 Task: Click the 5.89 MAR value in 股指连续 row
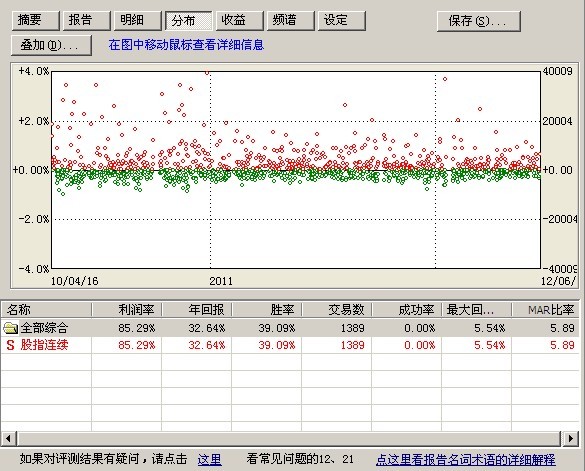click(x=562, y=345)
